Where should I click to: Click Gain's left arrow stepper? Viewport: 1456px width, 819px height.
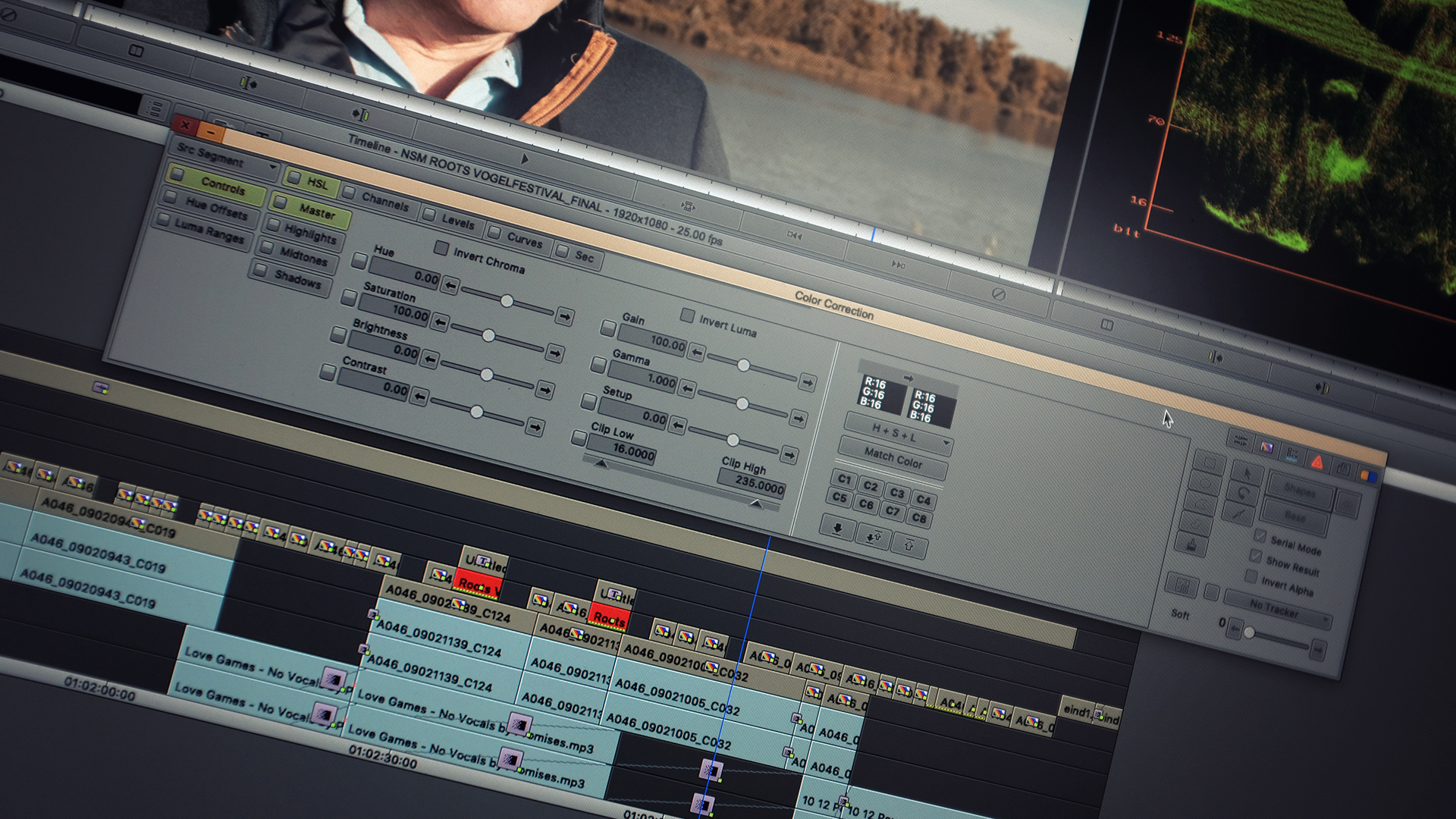tap(697, 352)
